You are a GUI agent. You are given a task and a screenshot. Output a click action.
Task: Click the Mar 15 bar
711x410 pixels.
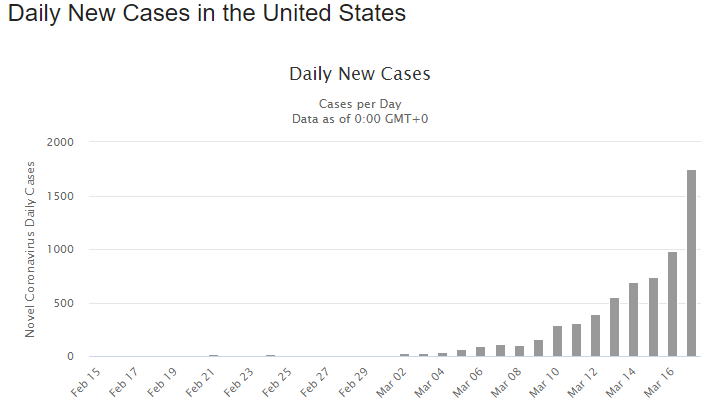653,317
